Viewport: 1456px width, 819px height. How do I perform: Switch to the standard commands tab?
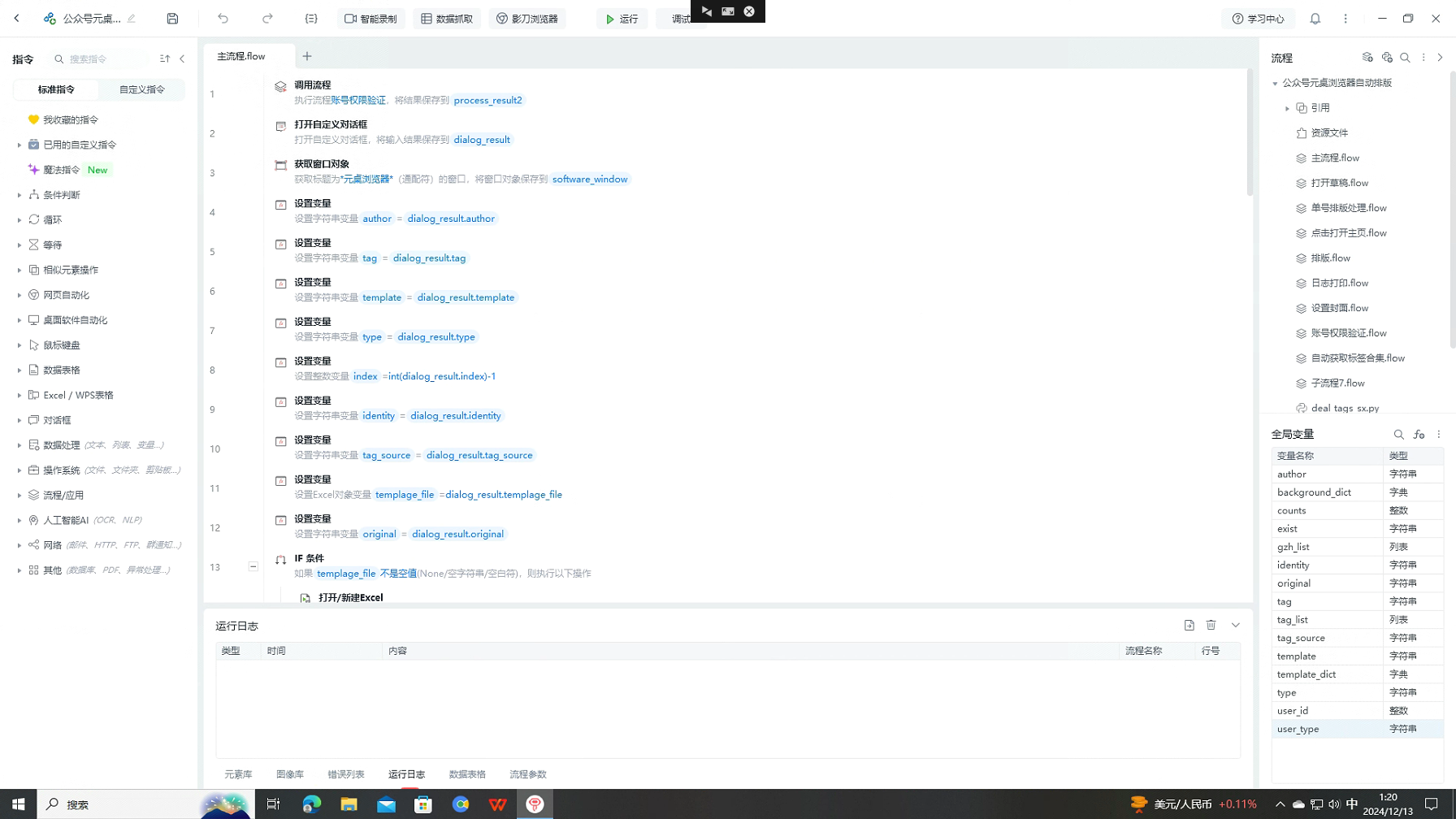(56, 89)
